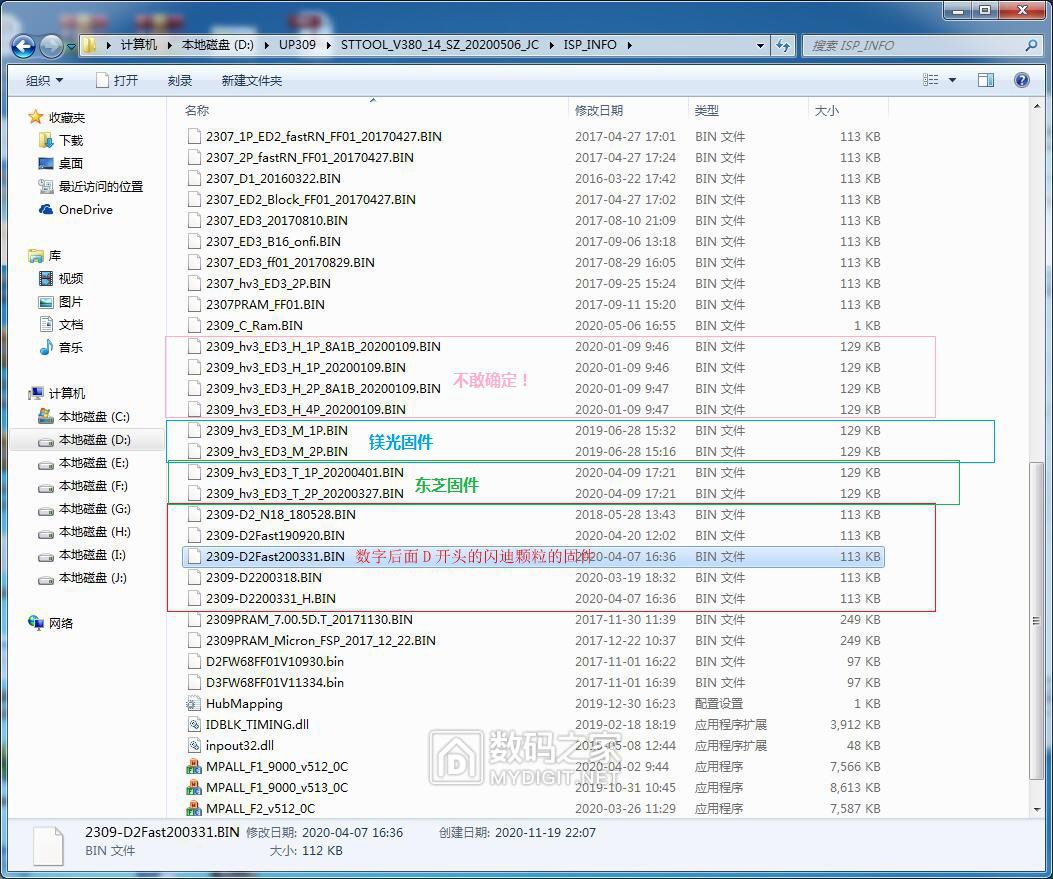Open the 组织 menu
1053x879 pixels.
point(44,81)
